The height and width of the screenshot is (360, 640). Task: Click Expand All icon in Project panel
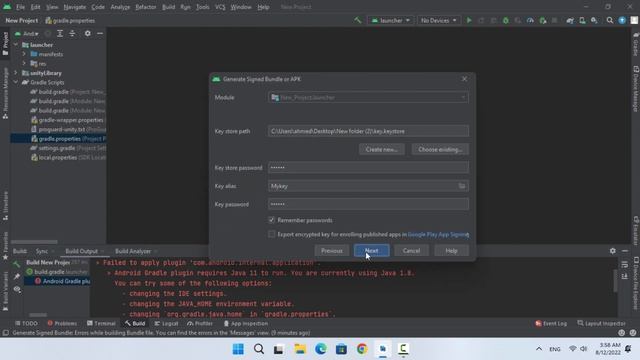click(60, 33)
